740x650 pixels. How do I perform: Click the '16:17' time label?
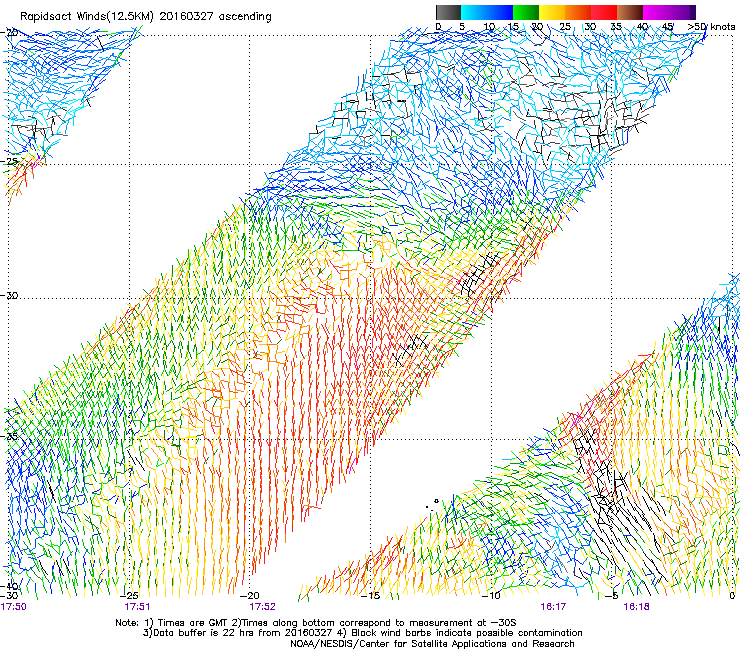pyautogui.click(x=553, y=607)
